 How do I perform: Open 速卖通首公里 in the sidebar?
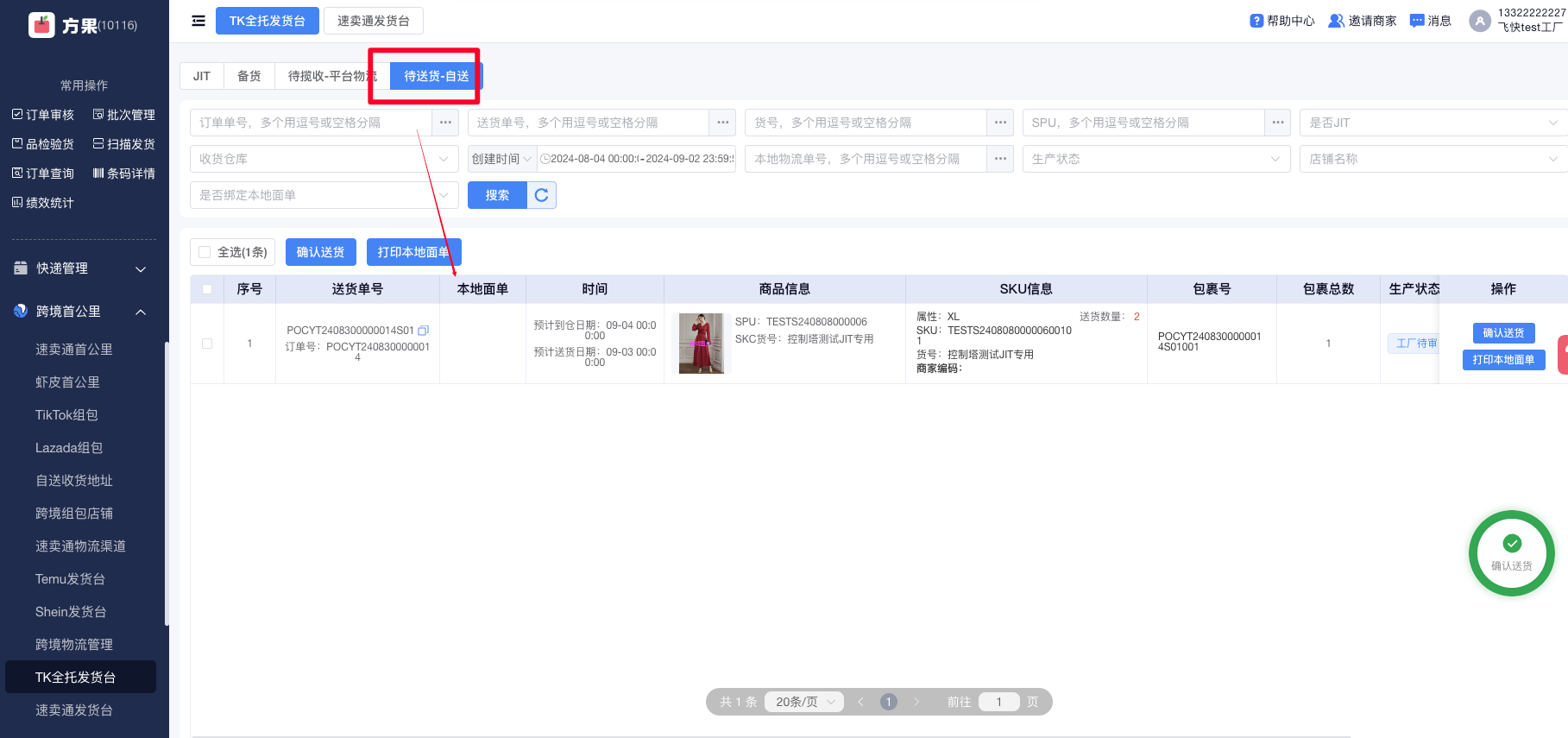[74, 350]
